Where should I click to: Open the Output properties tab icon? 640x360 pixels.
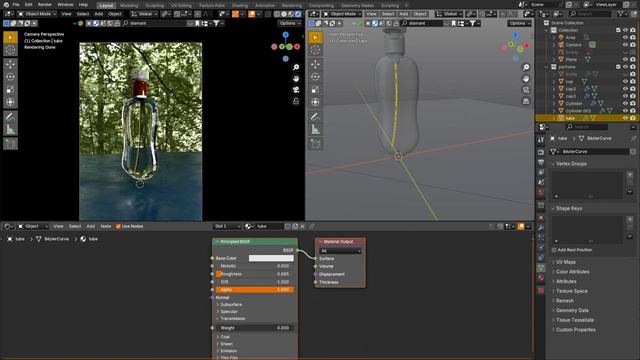pyautogui.click(x=541, y=162)
